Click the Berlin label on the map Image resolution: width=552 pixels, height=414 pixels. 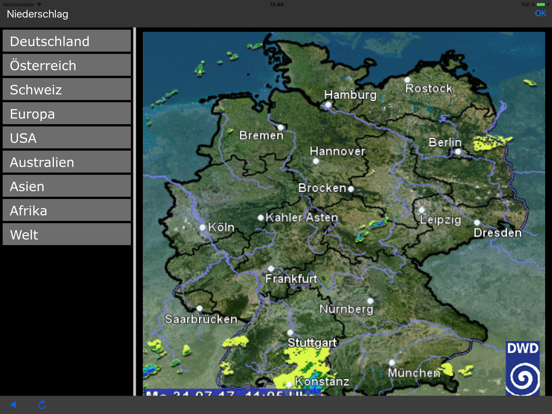445,142
